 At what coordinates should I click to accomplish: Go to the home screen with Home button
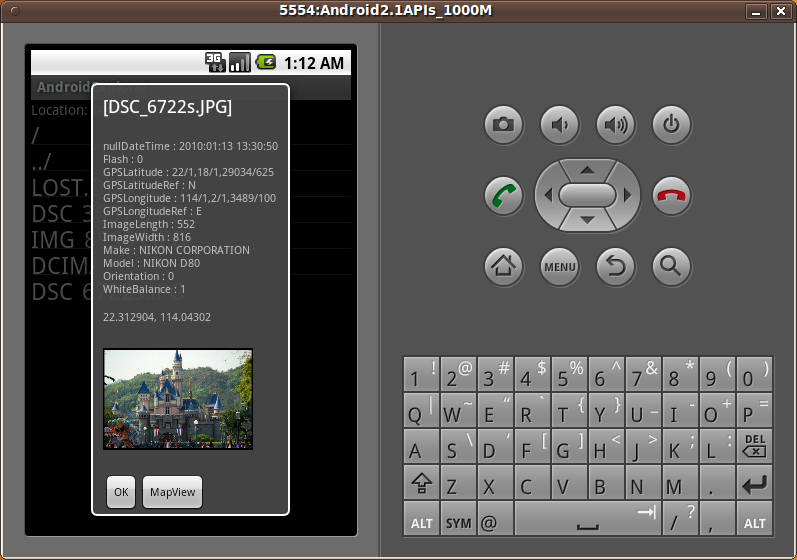503,266
